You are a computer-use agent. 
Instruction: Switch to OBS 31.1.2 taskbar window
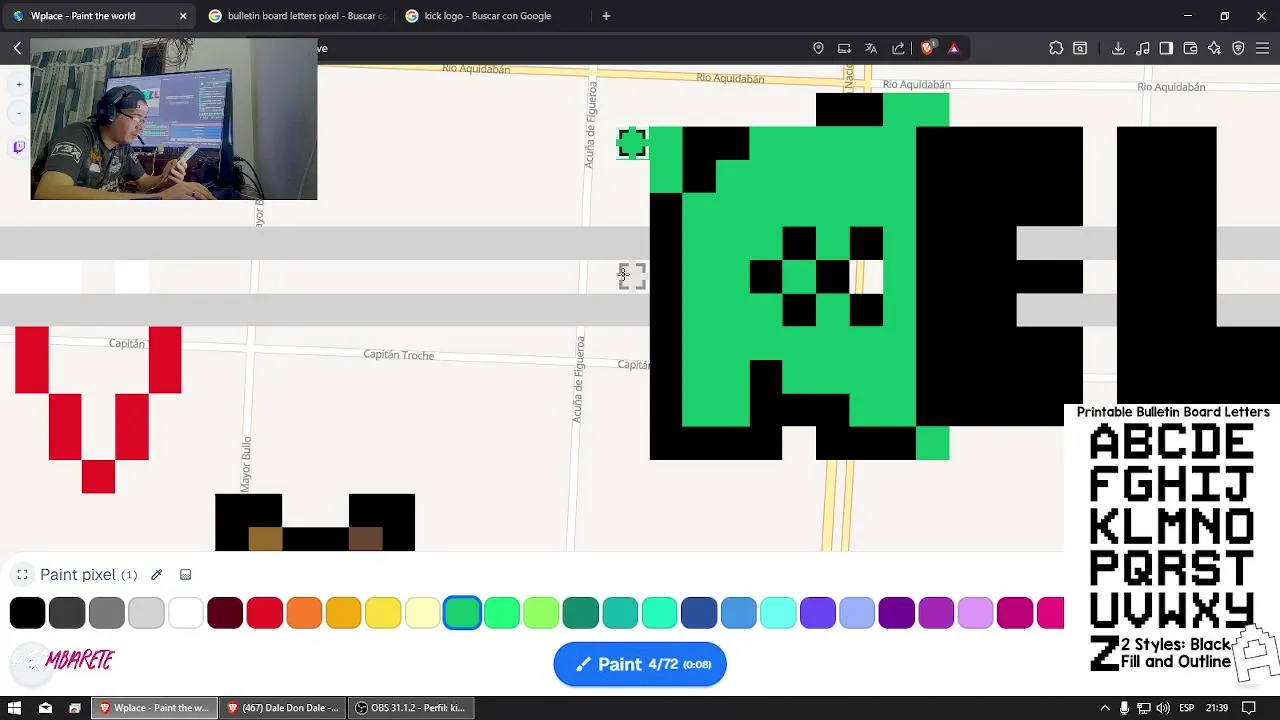[x=410, y=708]
